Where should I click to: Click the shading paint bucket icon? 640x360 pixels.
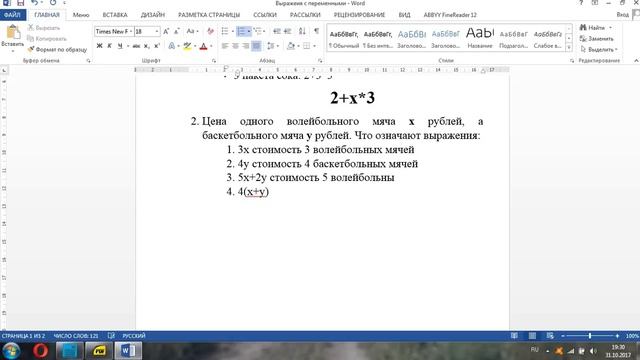click(x=291, y=46)
